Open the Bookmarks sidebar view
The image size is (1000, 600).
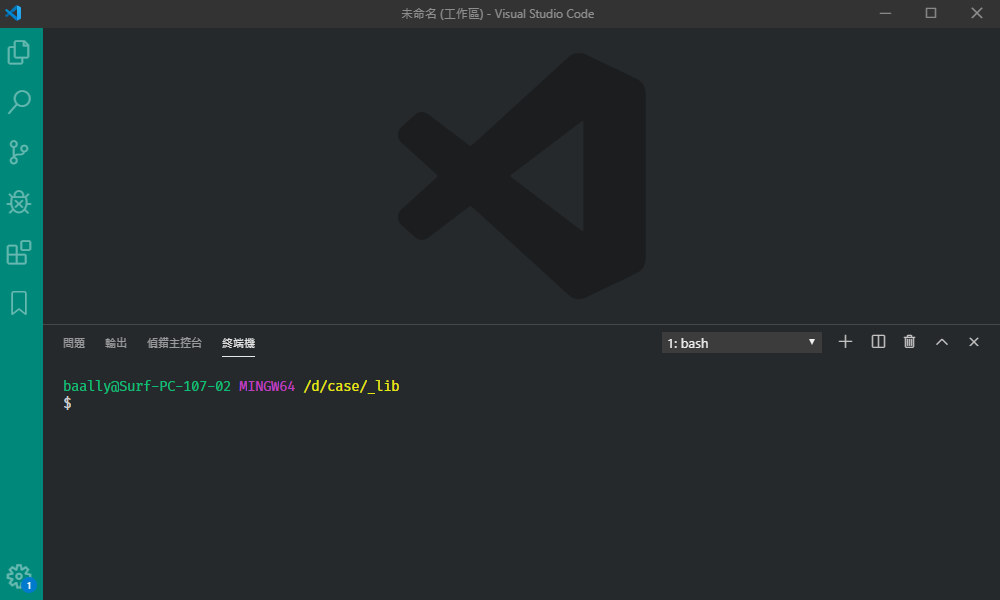(20, 302)
